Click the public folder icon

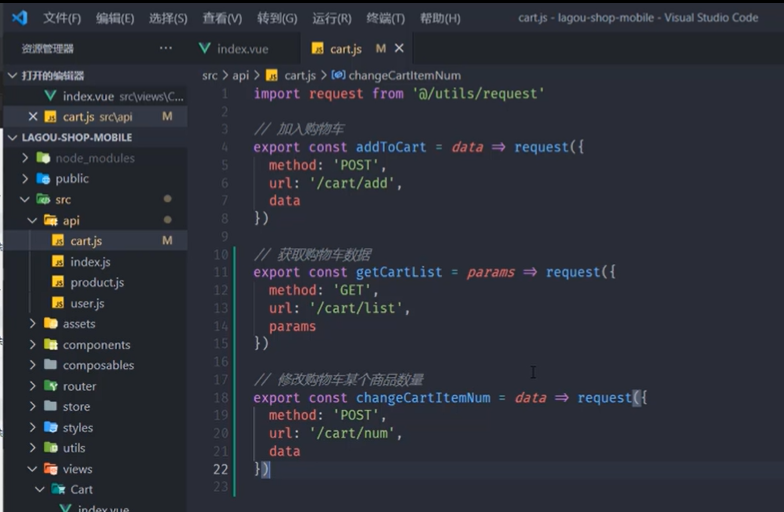[x=44, y=178]
